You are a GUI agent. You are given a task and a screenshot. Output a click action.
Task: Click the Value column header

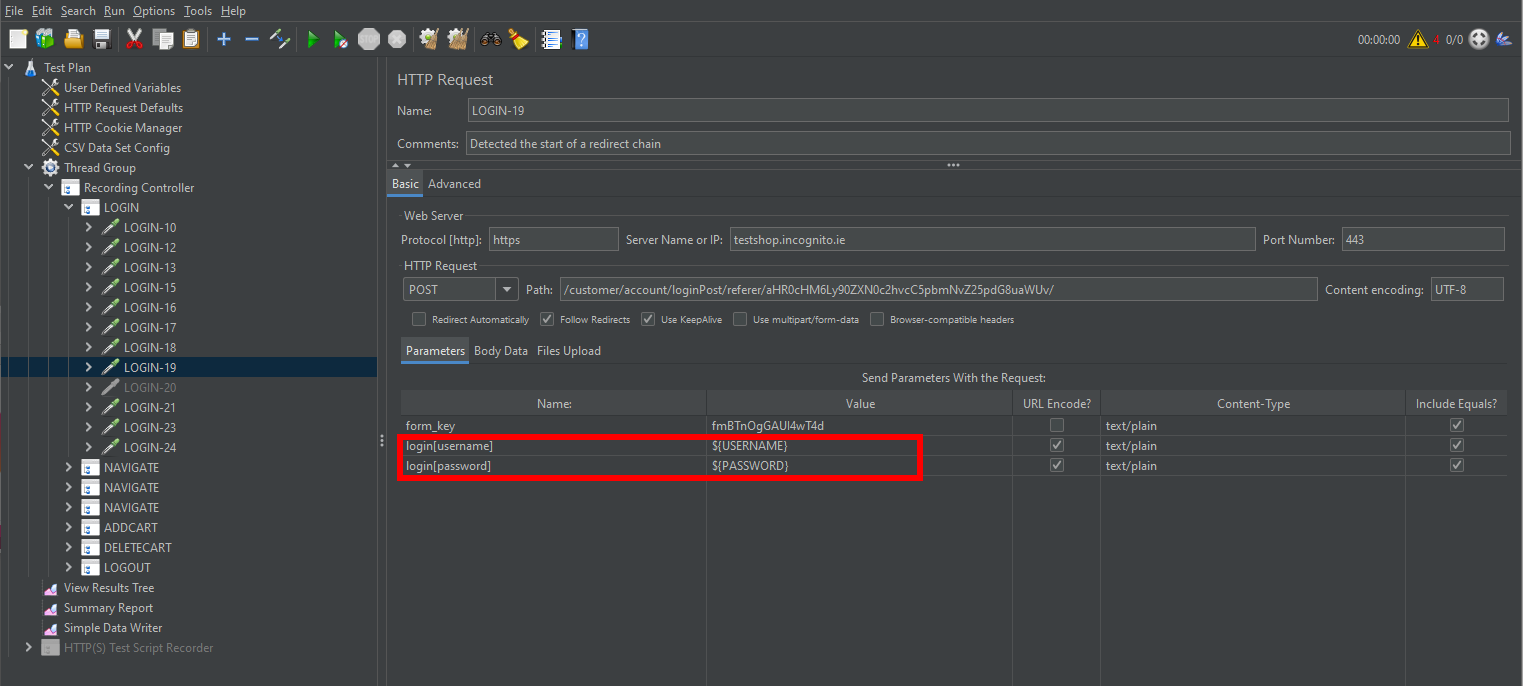(859, 404)
